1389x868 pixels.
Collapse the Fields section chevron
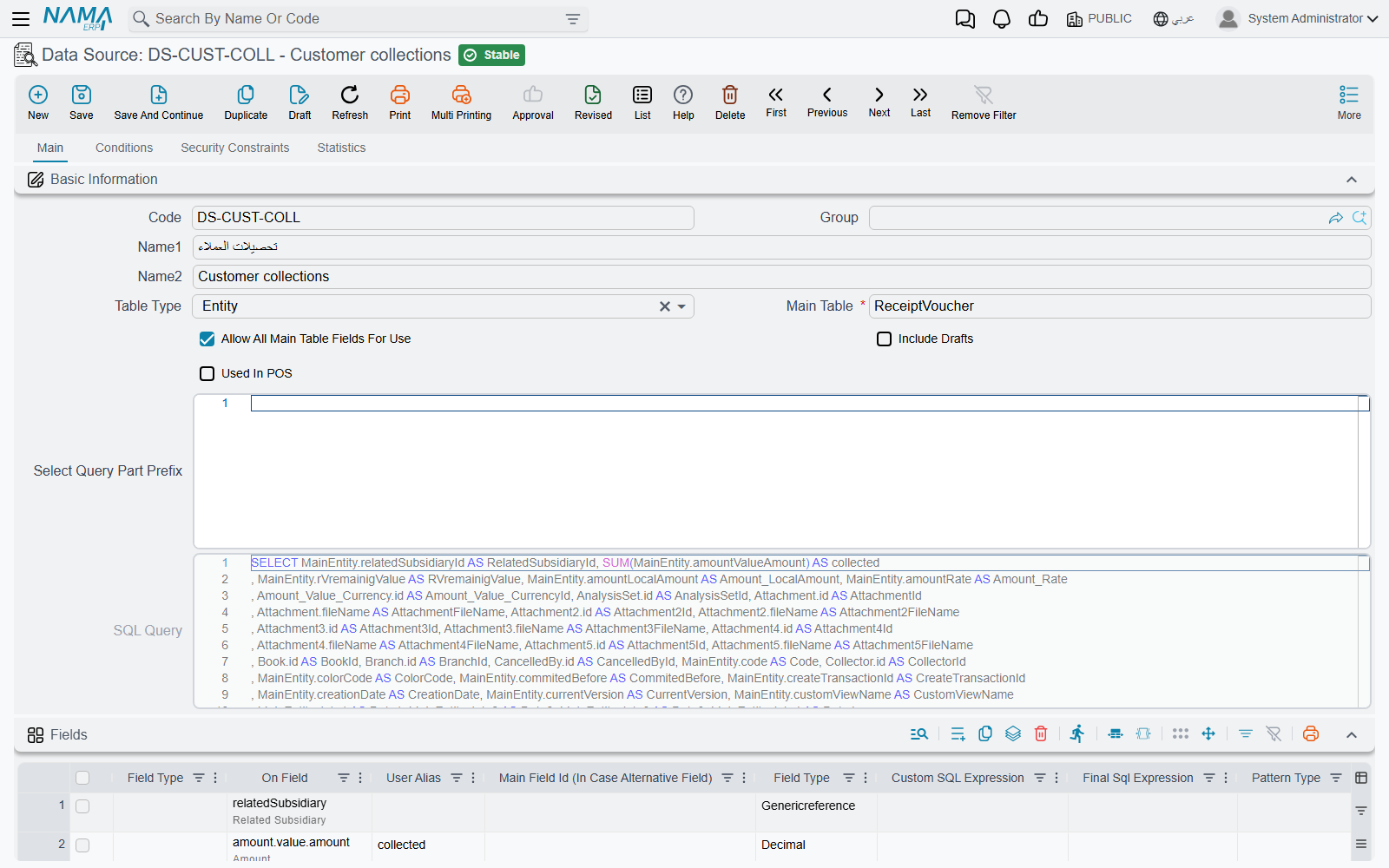[1352, 734]
